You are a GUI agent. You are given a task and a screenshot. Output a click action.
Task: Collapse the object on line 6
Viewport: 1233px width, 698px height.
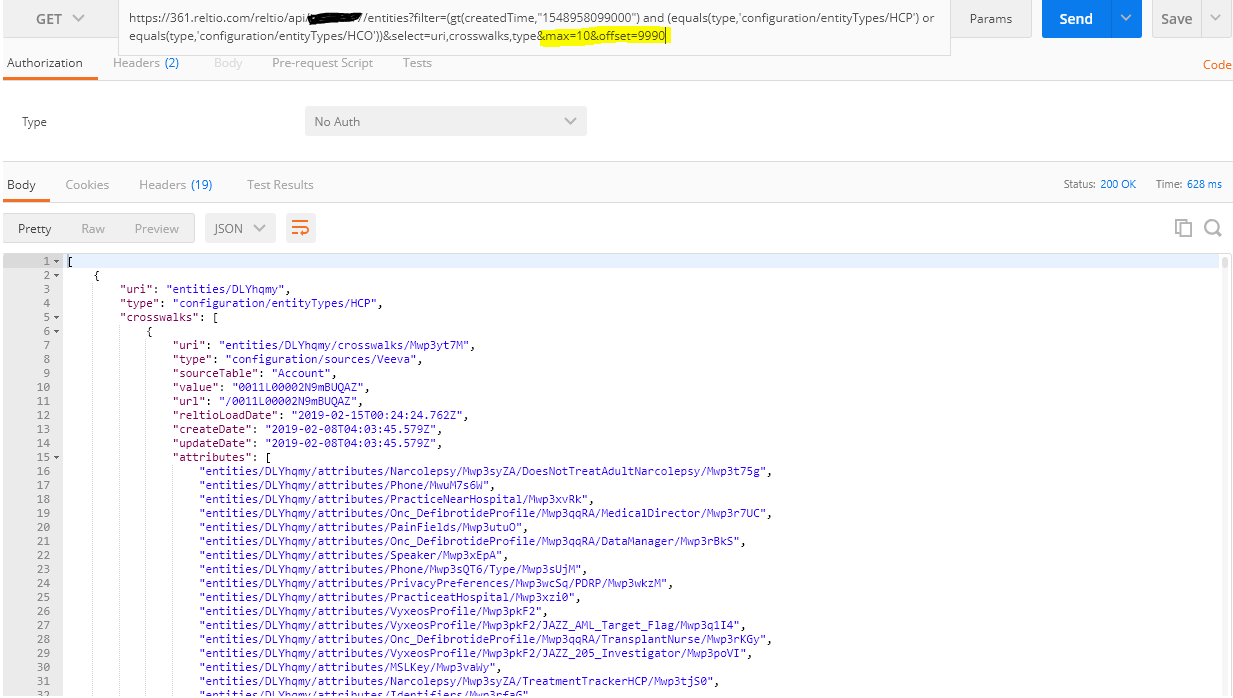[x=56, y=331]
